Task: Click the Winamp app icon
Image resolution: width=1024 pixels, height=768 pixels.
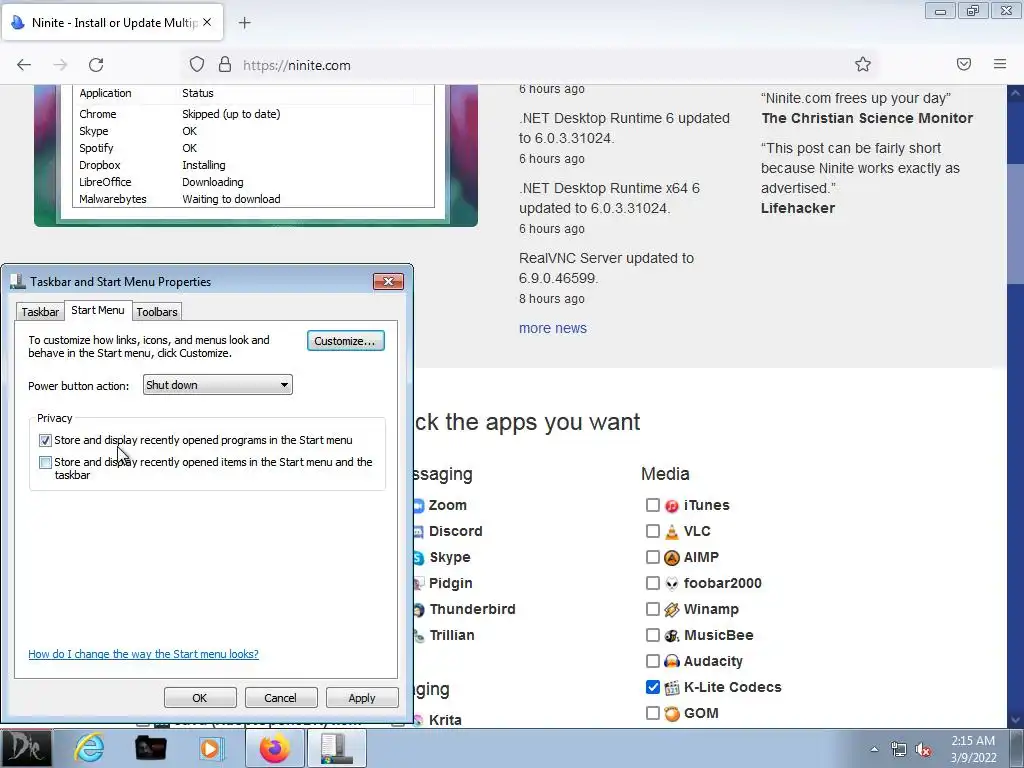Action: coord(671,609)
